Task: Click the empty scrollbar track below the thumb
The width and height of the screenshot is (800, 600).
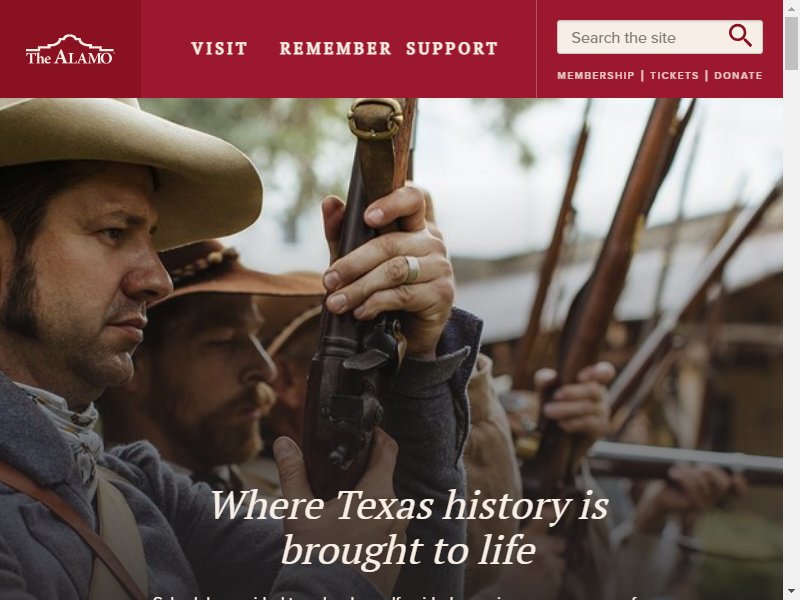Action: point(791,327)
